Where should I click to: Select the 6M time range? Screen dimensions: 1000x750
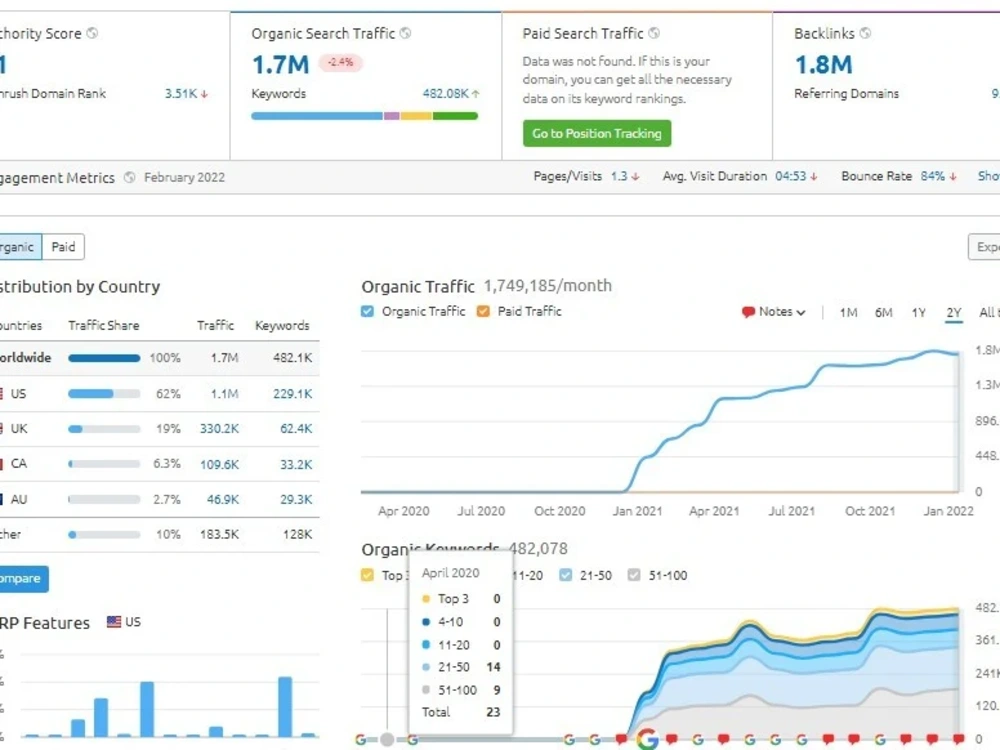(883, 312)
